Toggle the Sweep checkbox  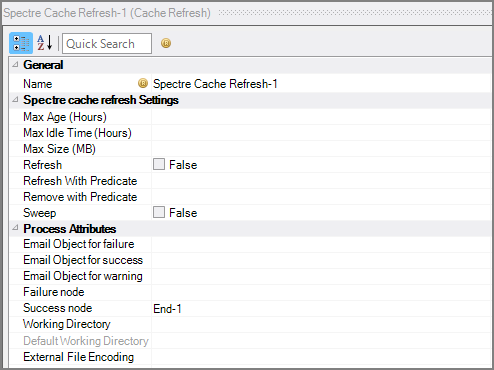[x=159, y=212]
